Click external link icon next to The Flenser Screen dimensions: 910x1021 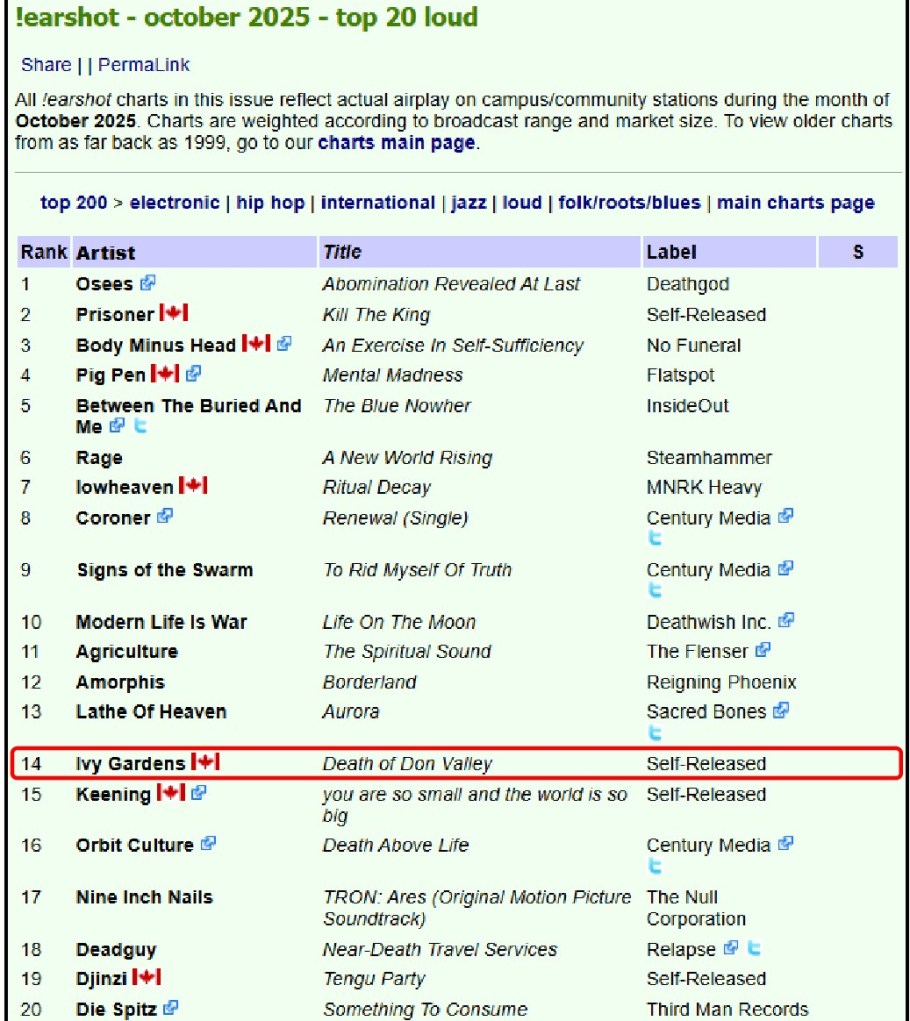coord(763,651)
